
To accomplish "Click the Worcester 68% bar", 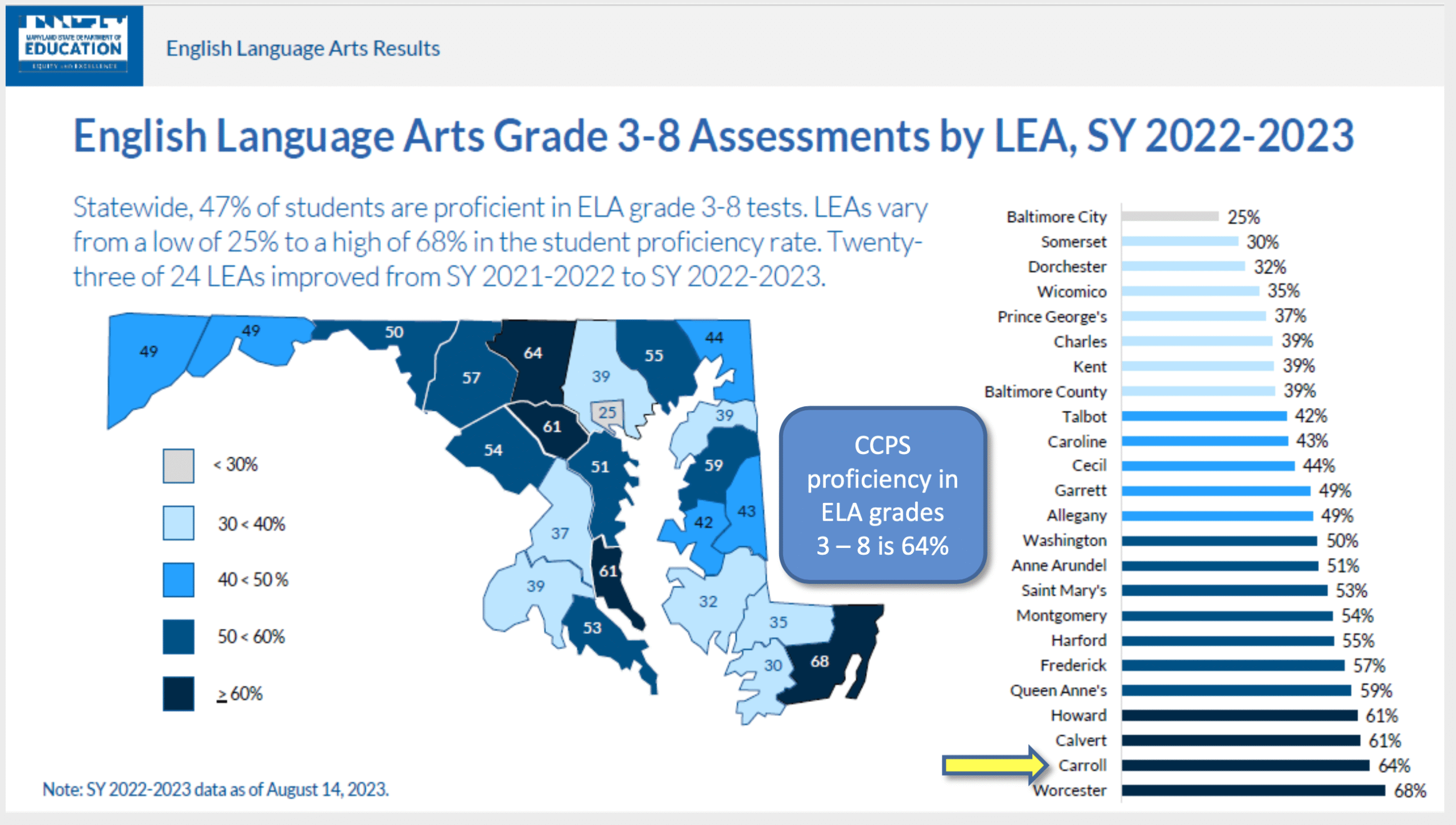I will [1252, 790].
